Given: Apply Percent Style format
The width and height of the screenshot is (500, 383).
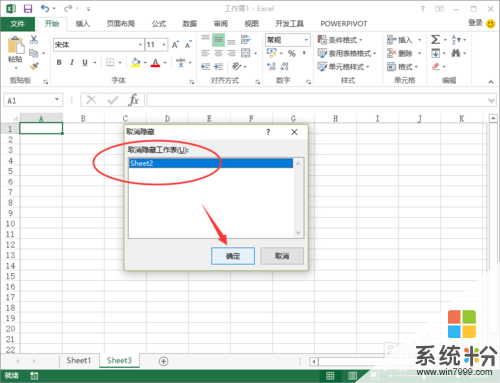Looking at the screenshot, I should (x=292, y=53).
